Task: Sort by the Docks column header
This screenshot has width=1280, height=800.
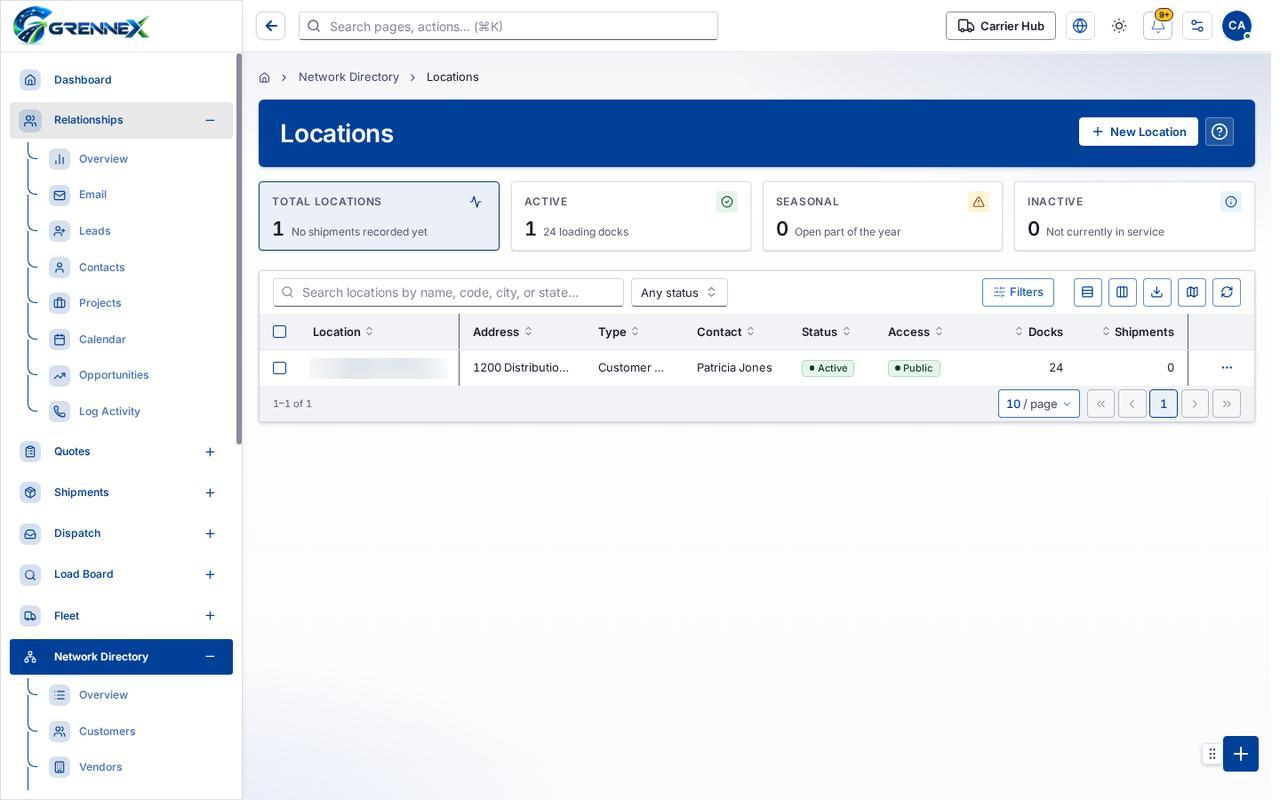Action: [1039, 332]
